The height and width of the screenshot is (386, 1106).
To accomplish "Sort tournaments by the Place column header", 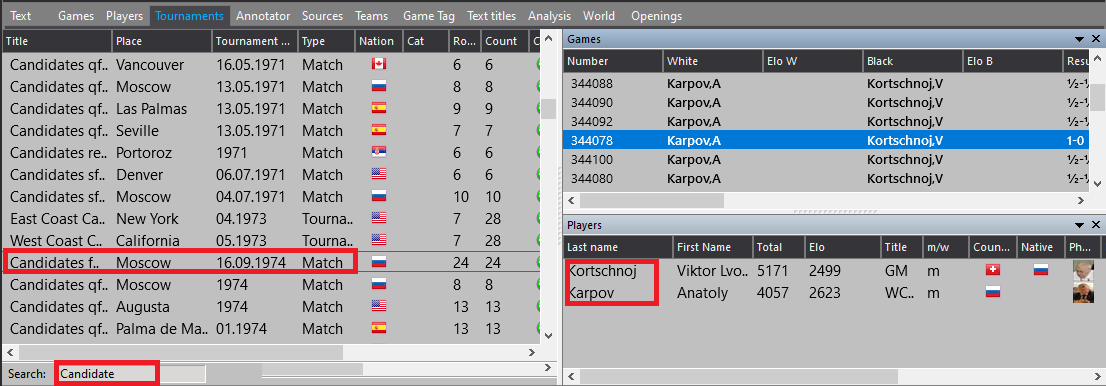I will (x=161, y=41).
